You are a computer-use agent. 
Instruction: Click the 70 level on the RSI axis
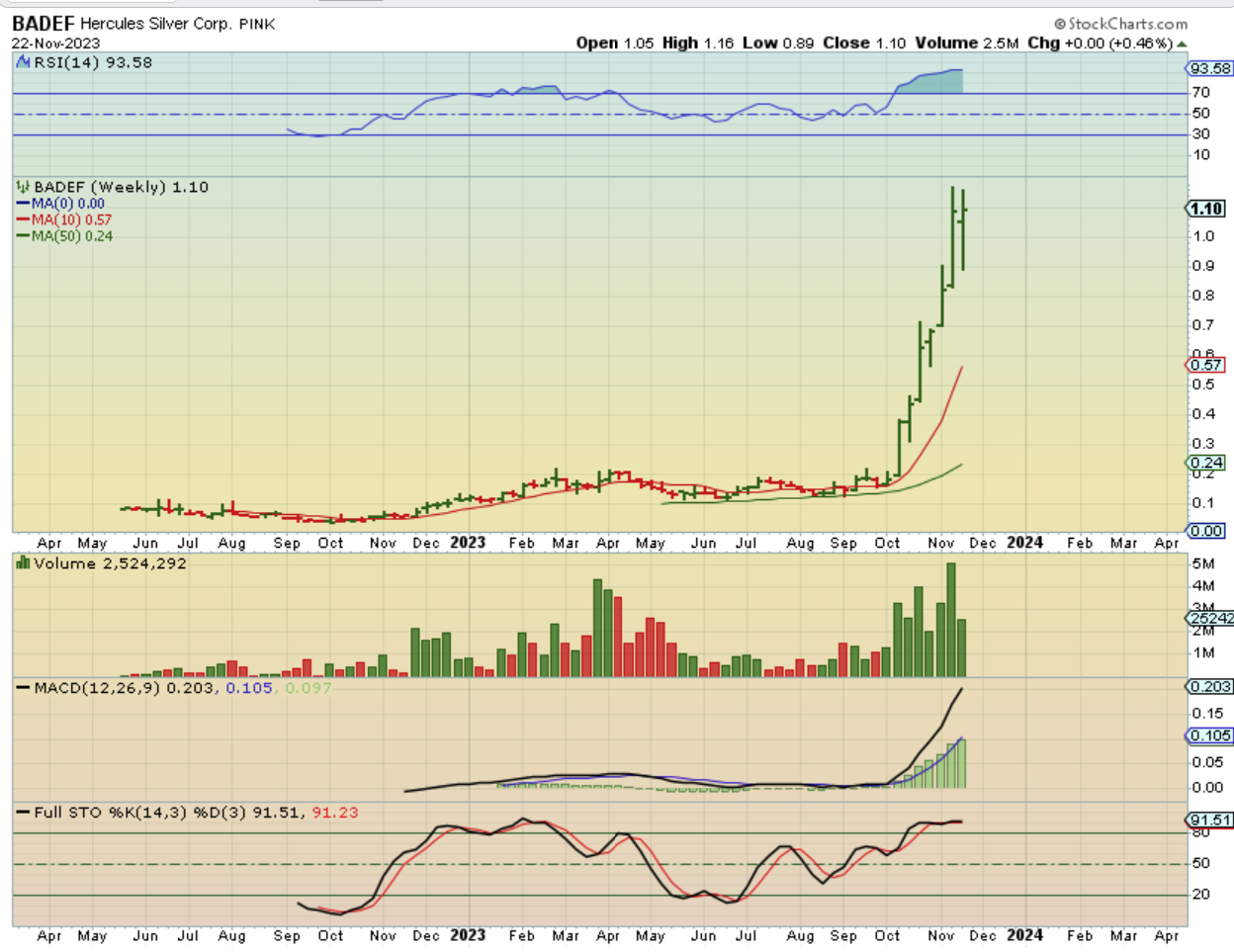pos(1201,93)
